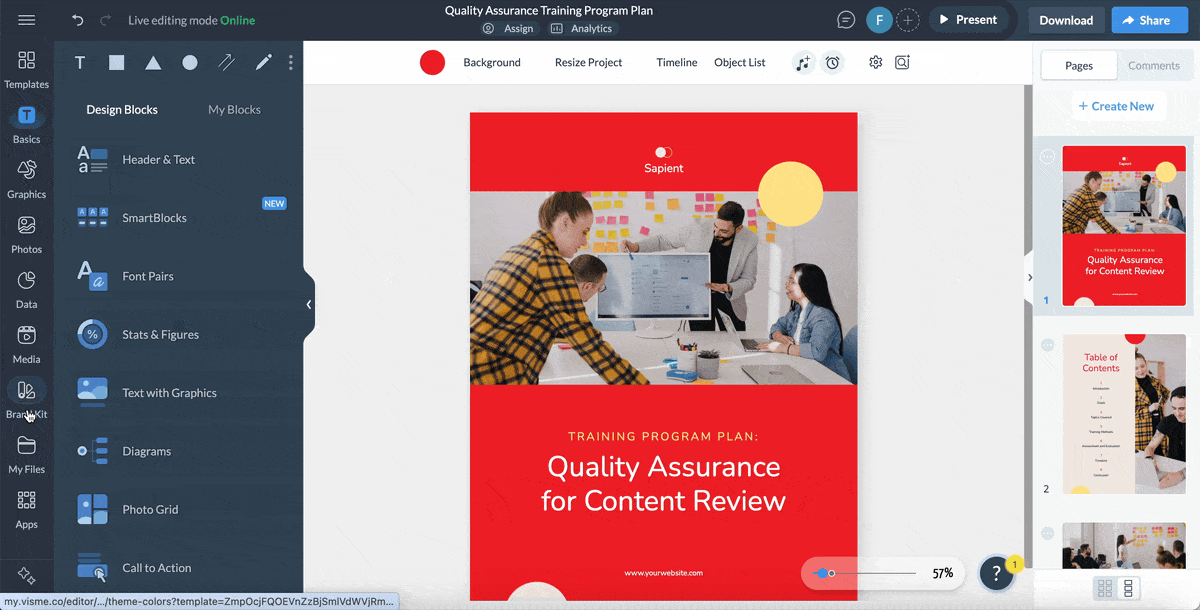
Task: Click the Download button
Action: (1066, 20)
